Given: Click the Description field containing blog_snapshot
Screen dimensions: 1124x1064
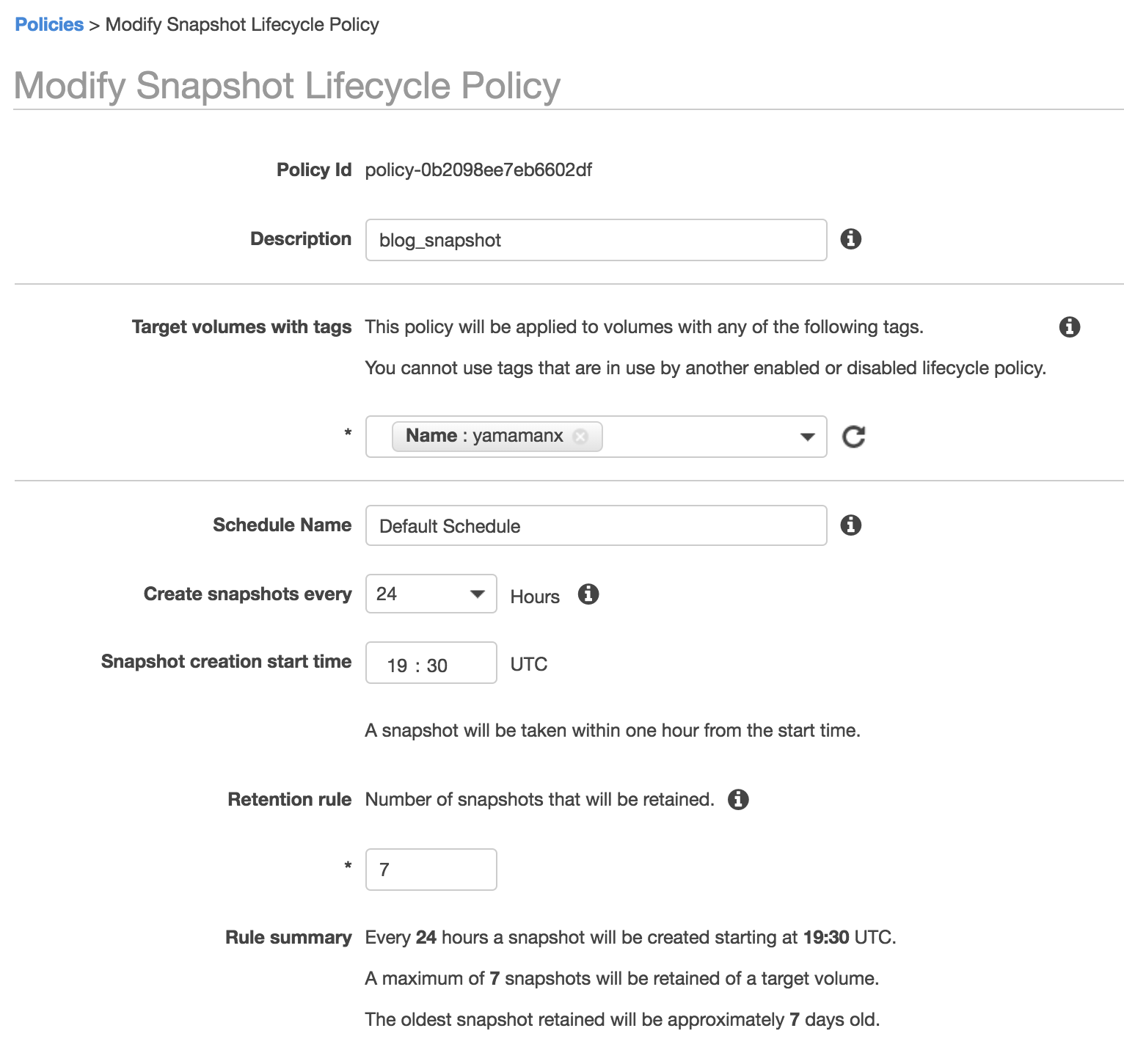Looking at the screenshot, I should (596, 240).
